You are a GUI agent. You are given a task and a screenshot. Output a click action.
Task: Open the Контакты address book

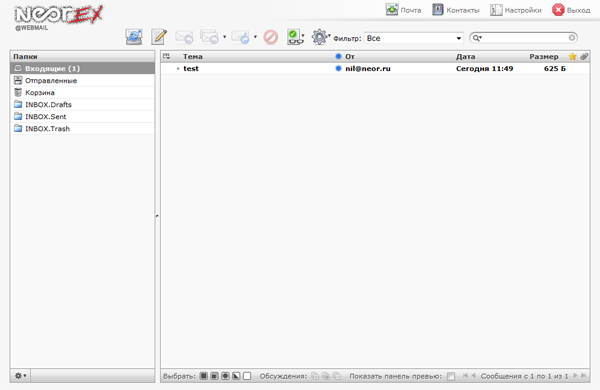coord(456,10)
